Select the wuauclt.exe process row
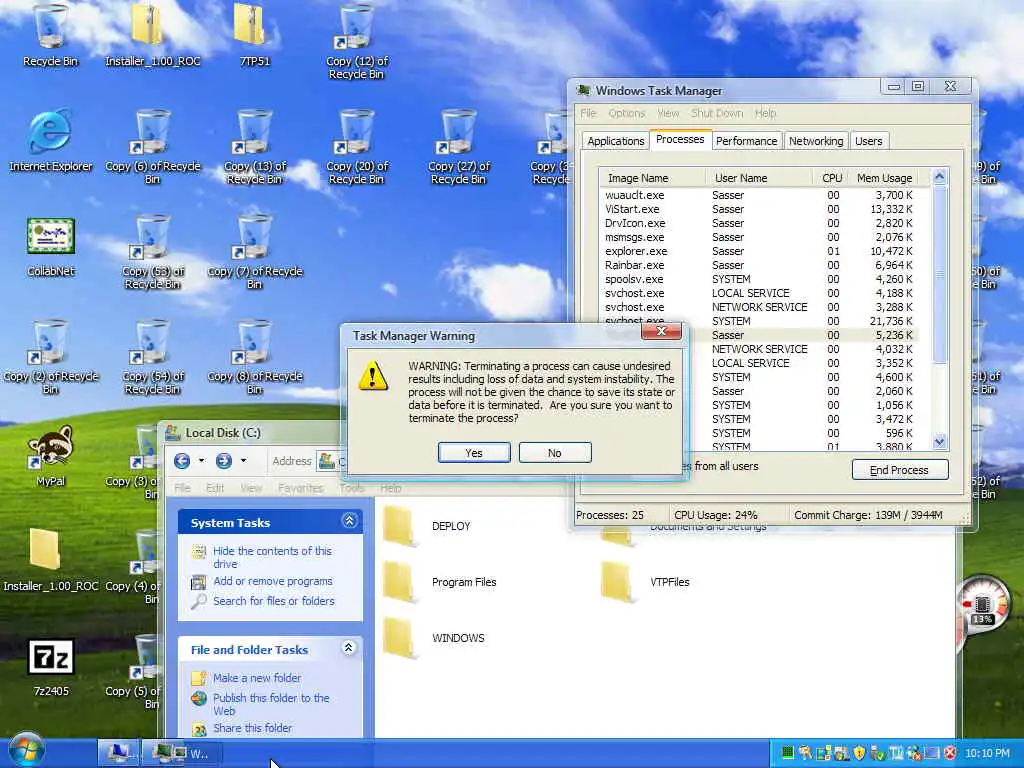The height and width of the screenshot is (768, 1024). [758, 195]
